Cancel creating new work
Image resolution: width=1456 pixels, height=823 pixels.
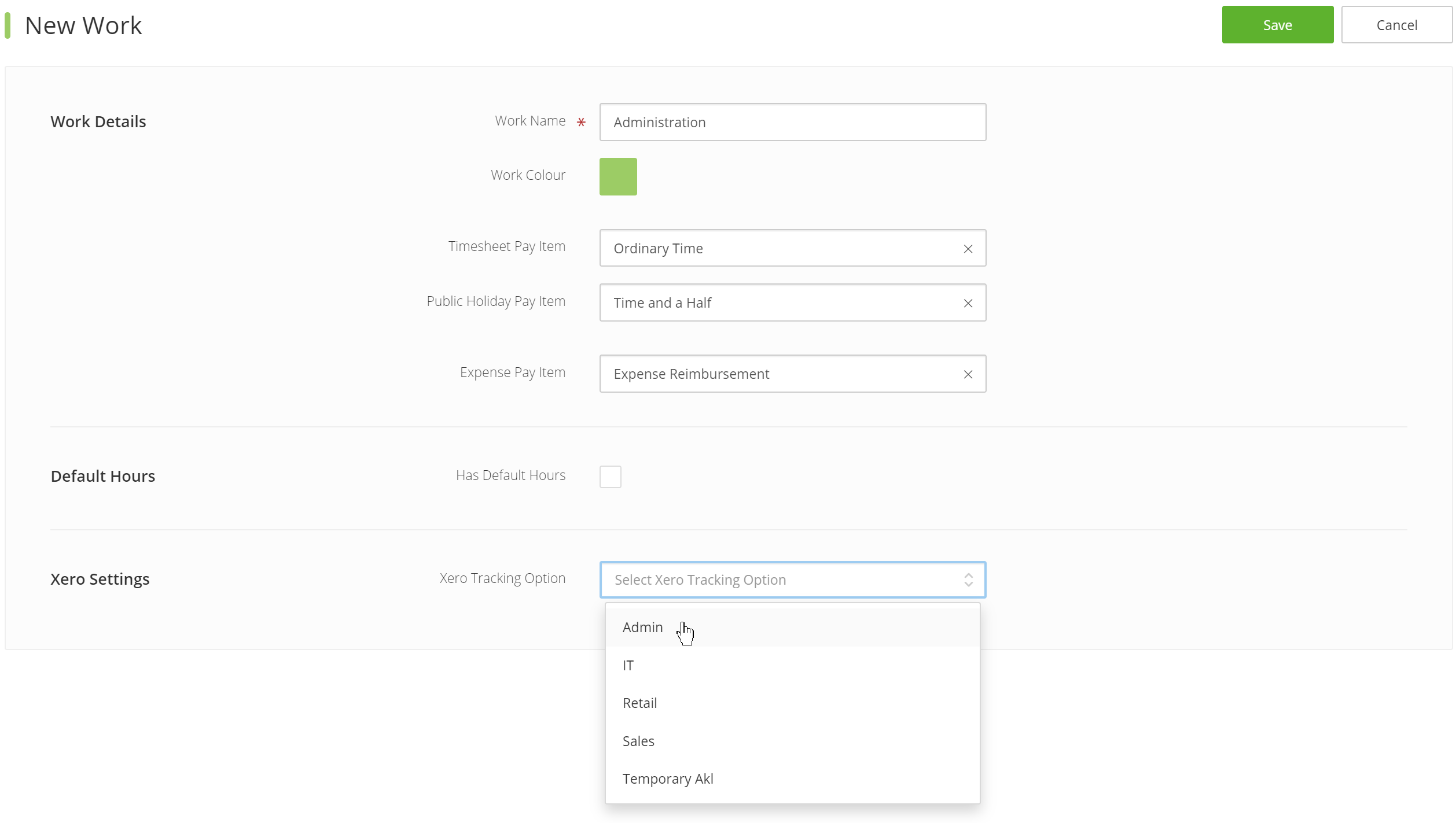1396,25
